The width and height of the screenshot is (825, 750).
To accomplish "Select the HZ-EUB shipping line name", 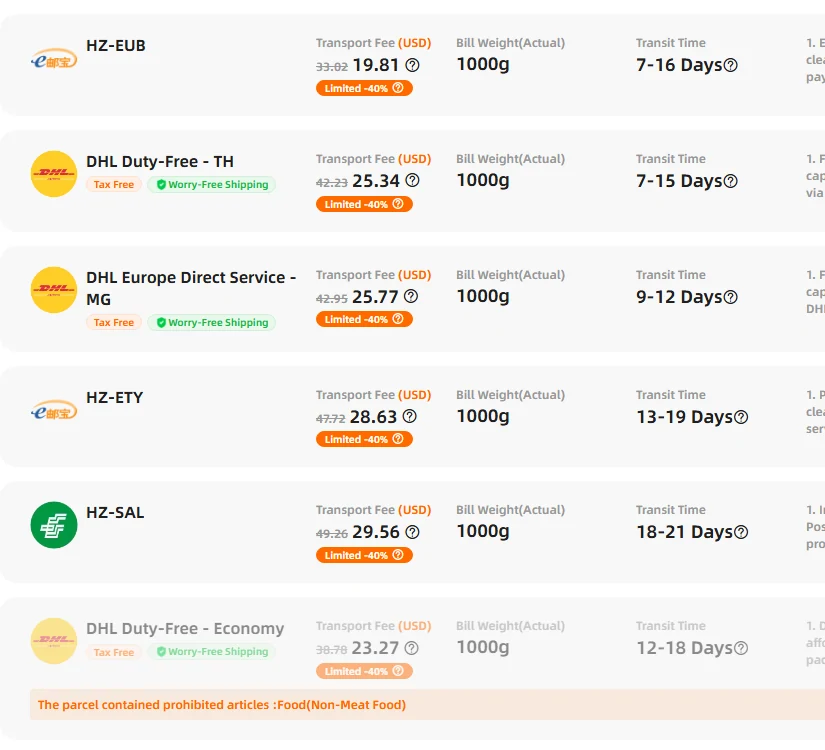I will [x=116, y=45].
